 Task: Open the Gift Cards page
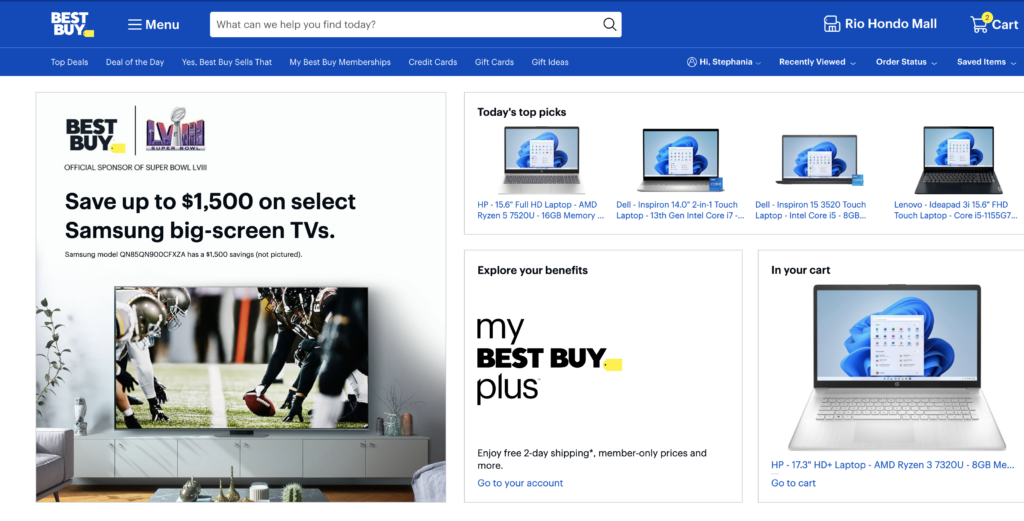click(x=494, y=62)
